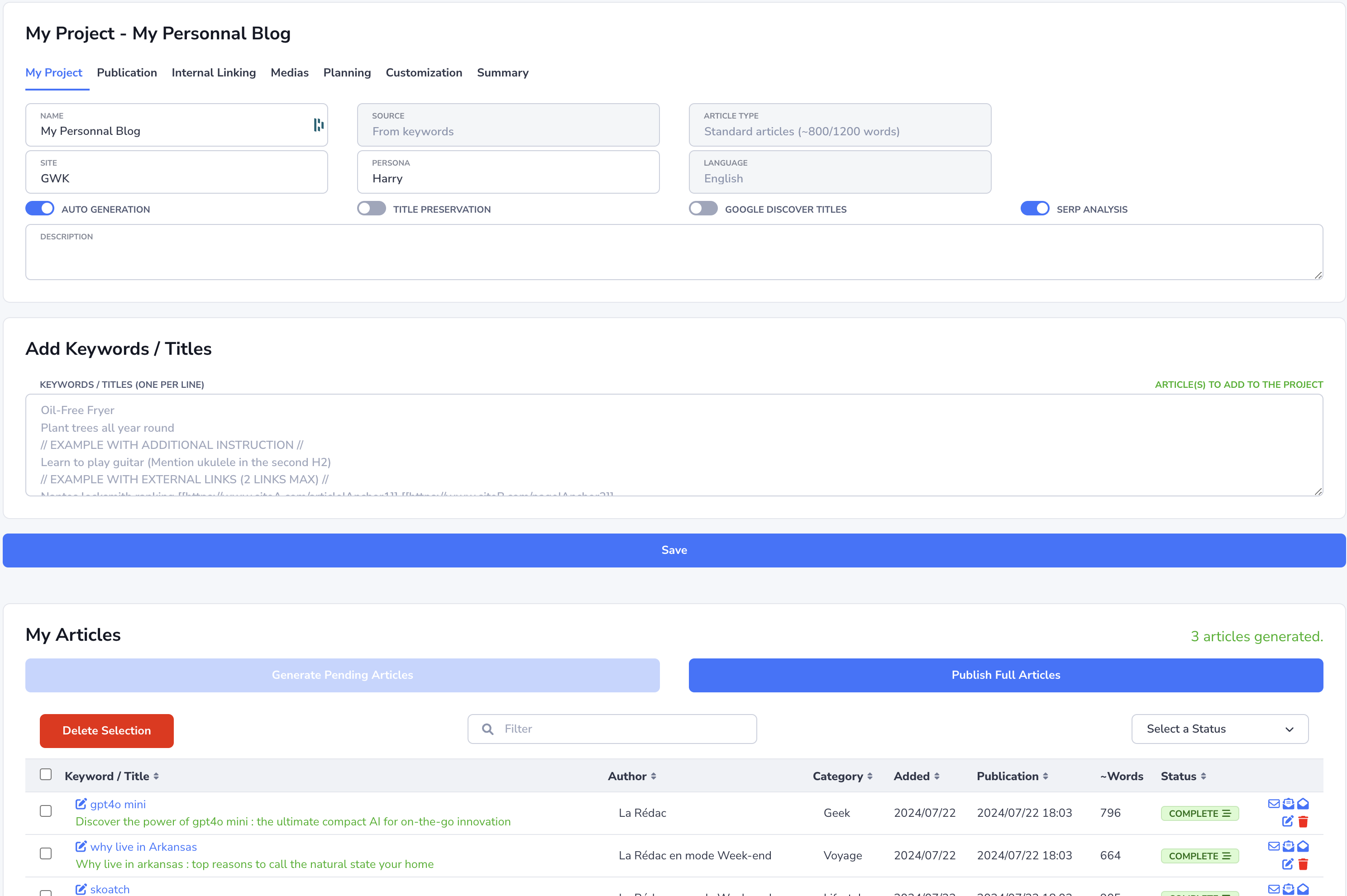
Task: Tick the select-all checkbox in the table header
Action: click(46, 774)
